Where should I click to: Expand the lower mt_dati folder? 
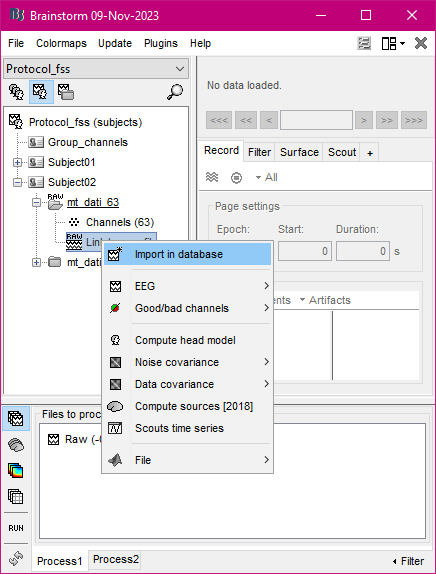(36, 262)
